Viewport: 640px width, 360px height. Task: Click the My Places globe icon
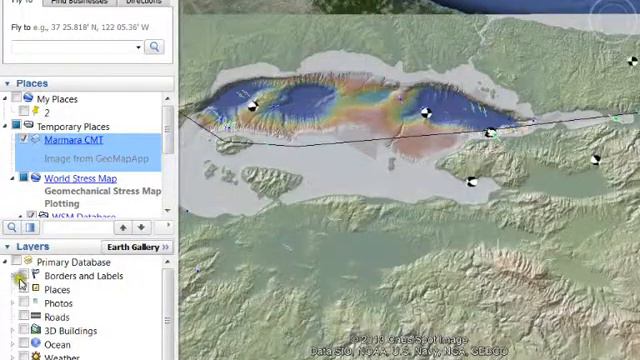click(x=28, y=98)
